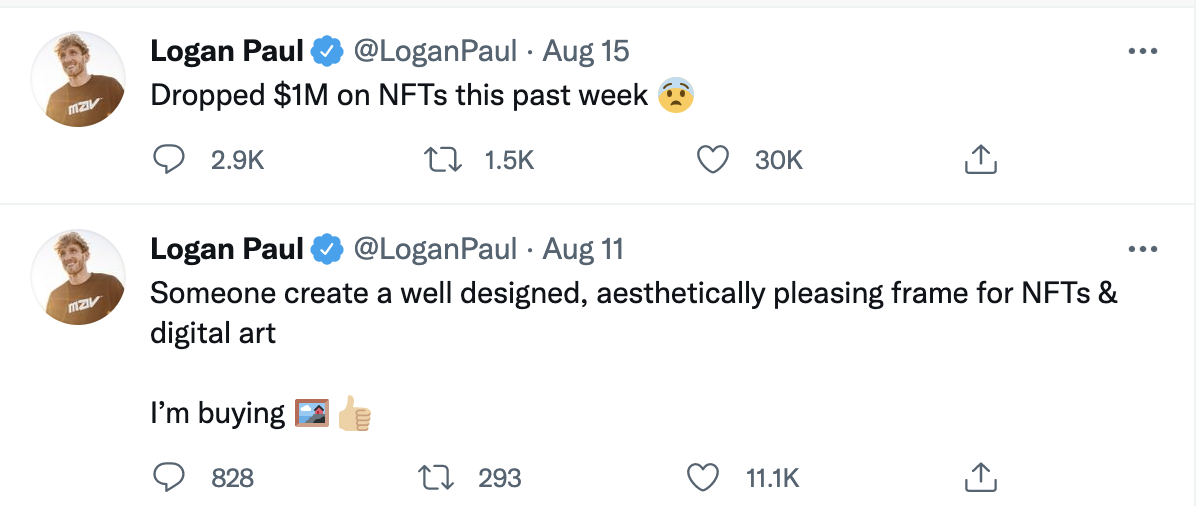Open the Aug 15 timestamp link
The width and height of the screenshot is (1196, 506).
click(585, 51)
